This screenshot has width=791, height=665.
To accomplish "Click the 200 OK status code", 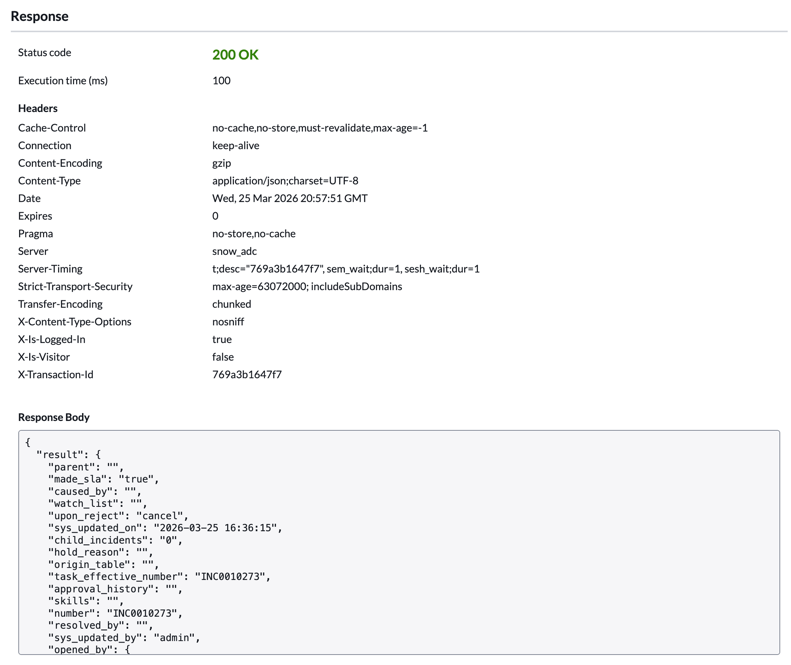I will point(235,54).
